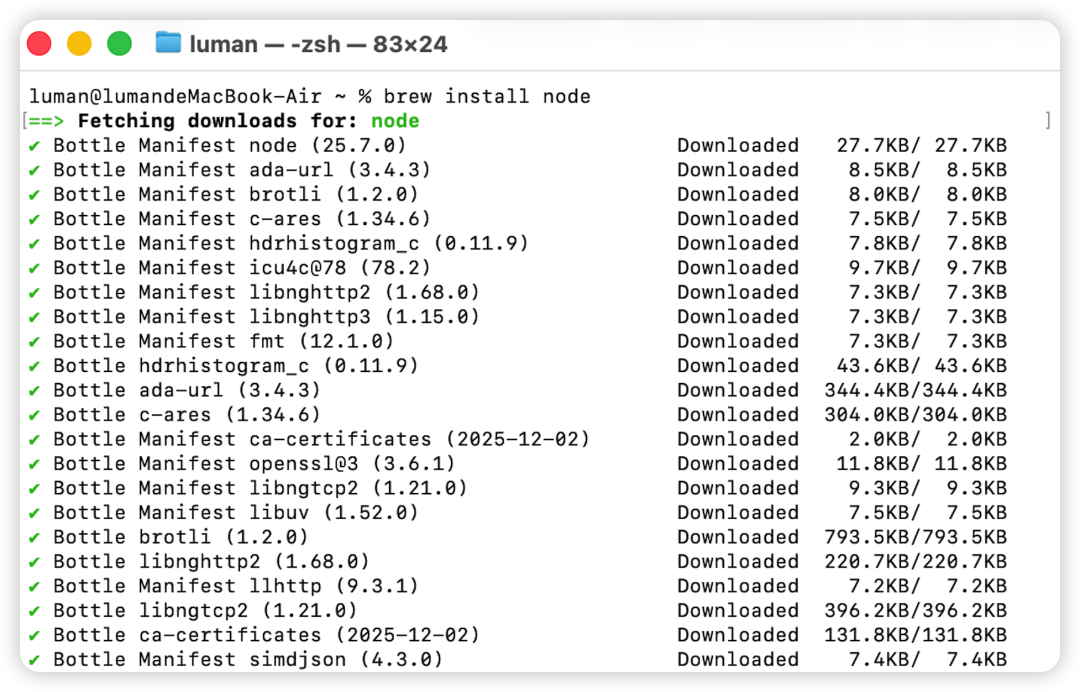
Task: Select the line "Bottle Manifest llhttp (9.3.1)"
Action: (x=236, y=585)
